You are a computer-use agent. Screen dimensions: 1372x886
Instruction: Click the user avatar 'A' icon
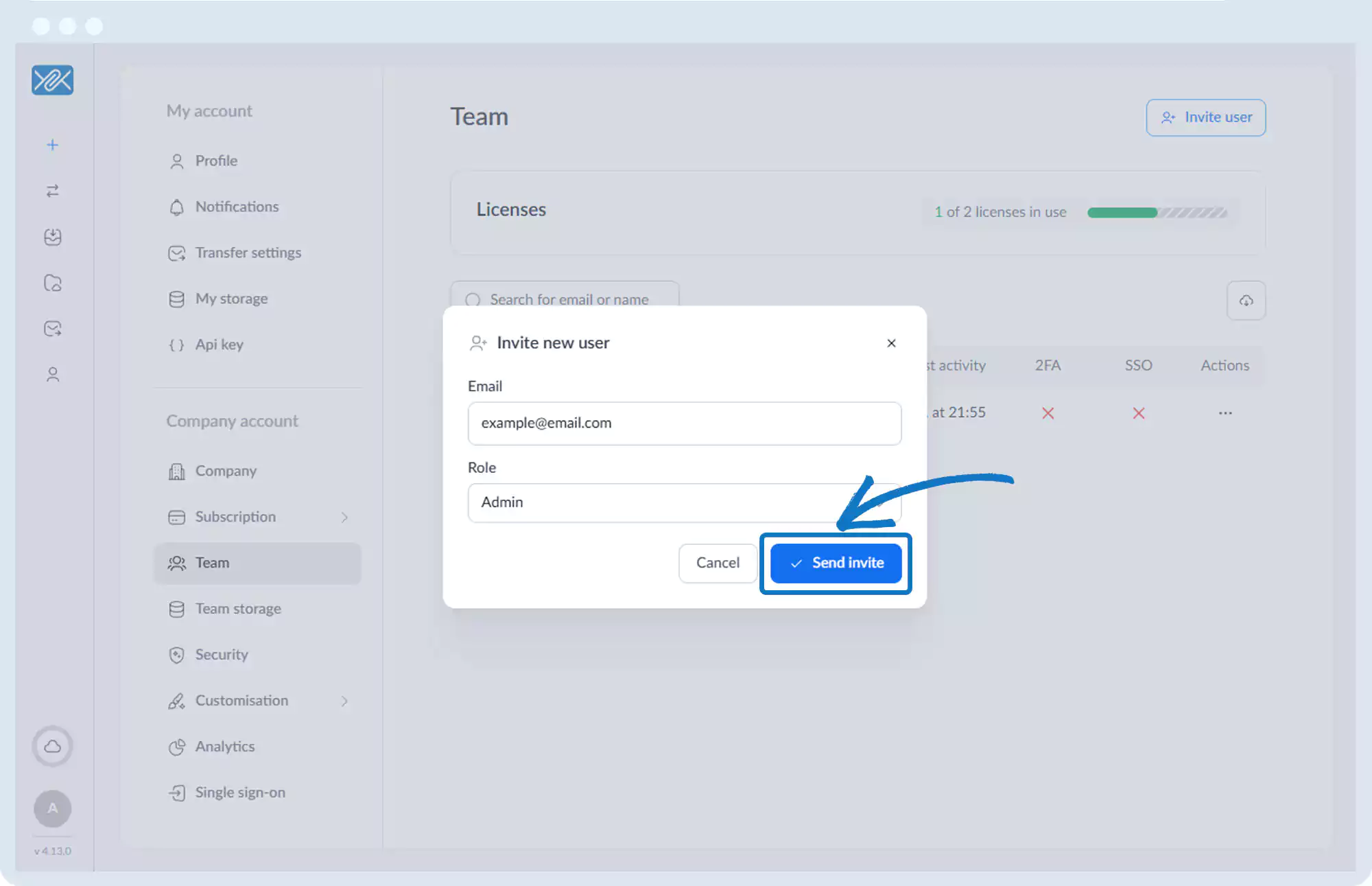pos(52,808)
